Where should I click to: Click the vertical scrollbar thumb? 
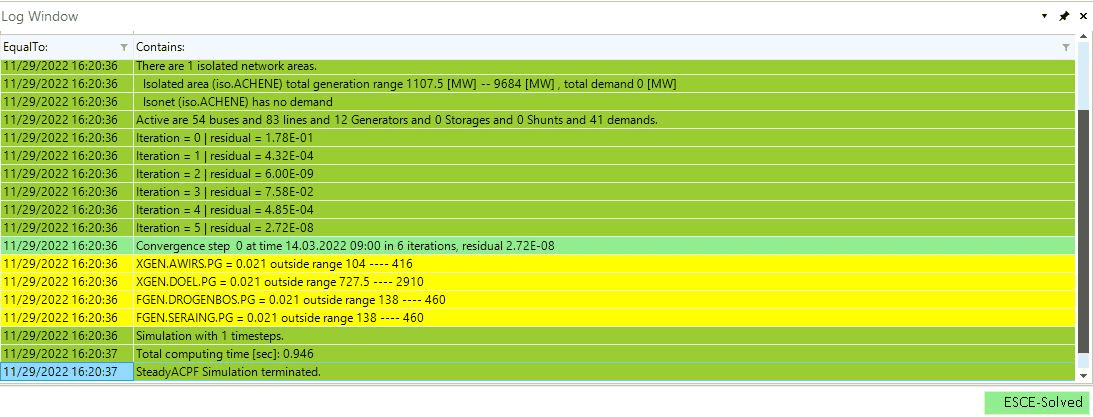pos(1084,230)
